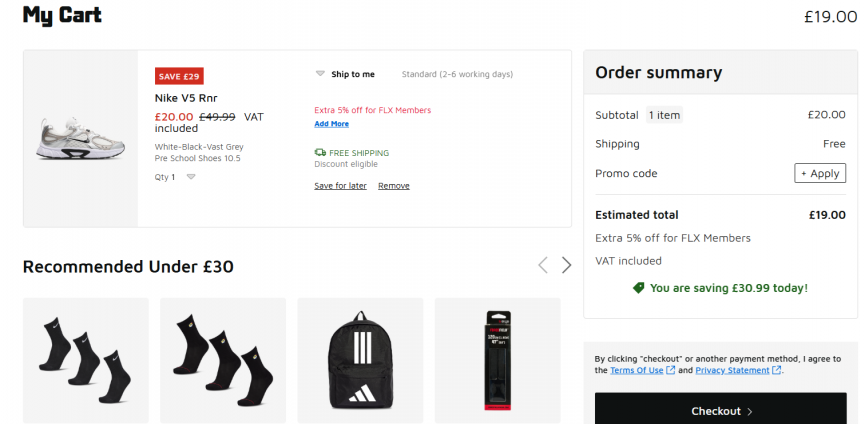The width and height of the screenshot is (865, 424).
Task: Open the Terms Of Use link
Action: pyautogui.click(x=637, y=370)
